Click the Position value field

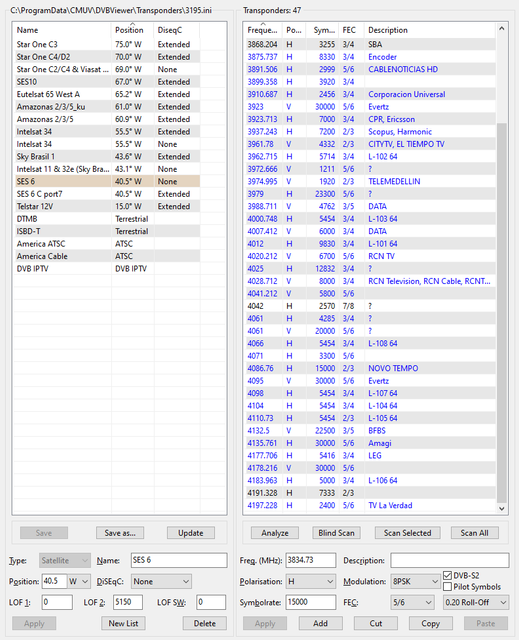pos(54,581)
